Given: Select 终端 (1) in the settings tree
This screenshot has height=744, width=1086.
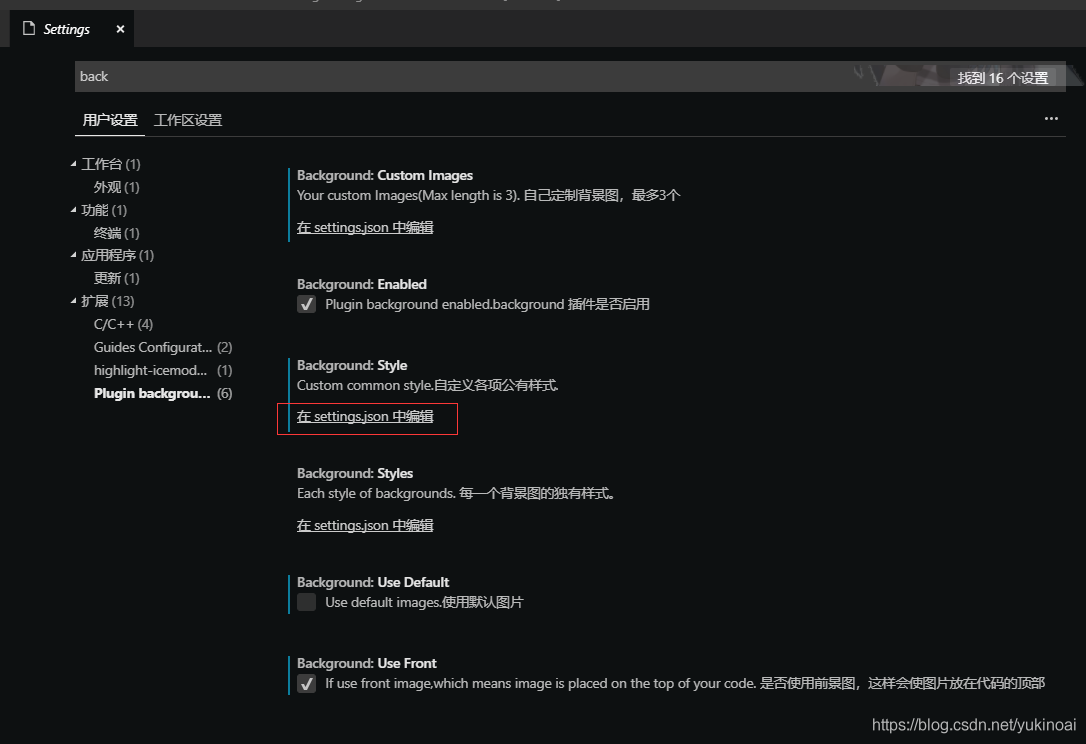Looking at the screenshot, I should tap(116, 233).
